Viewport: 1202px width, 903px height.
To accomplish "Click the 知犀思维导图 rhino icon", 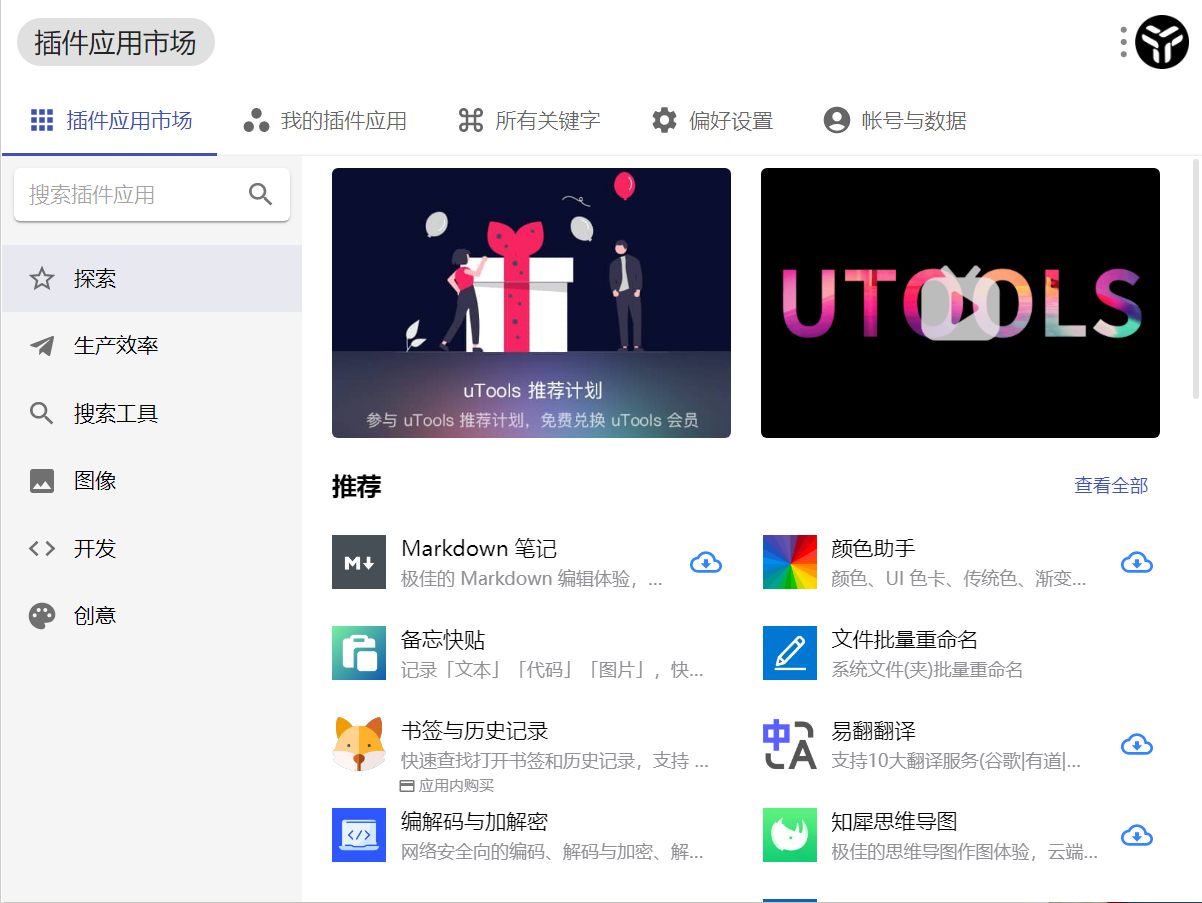I will coord(790,835).
